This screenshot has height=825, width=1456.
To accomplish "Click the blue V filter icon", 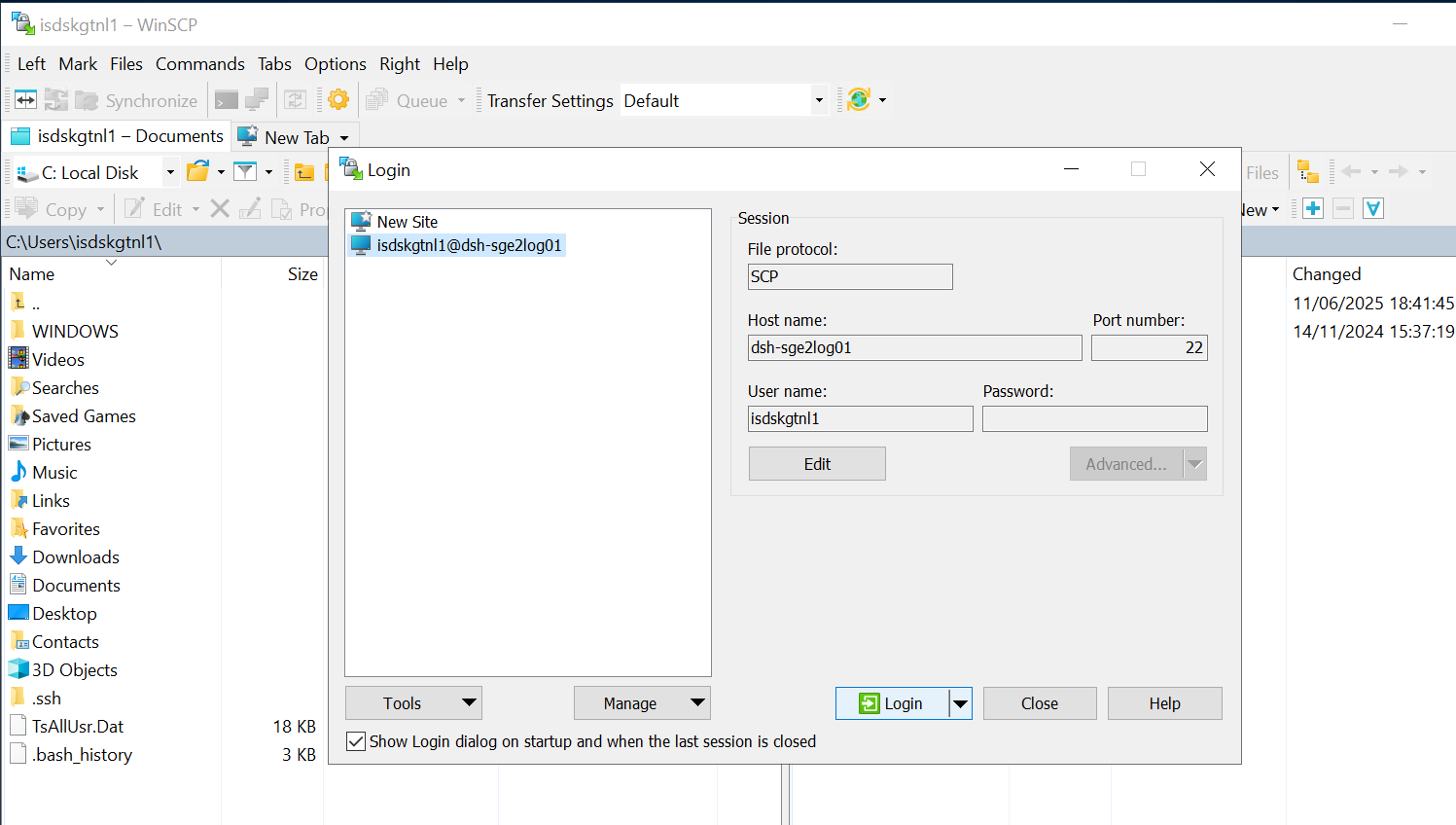I will coord(1372,207).
